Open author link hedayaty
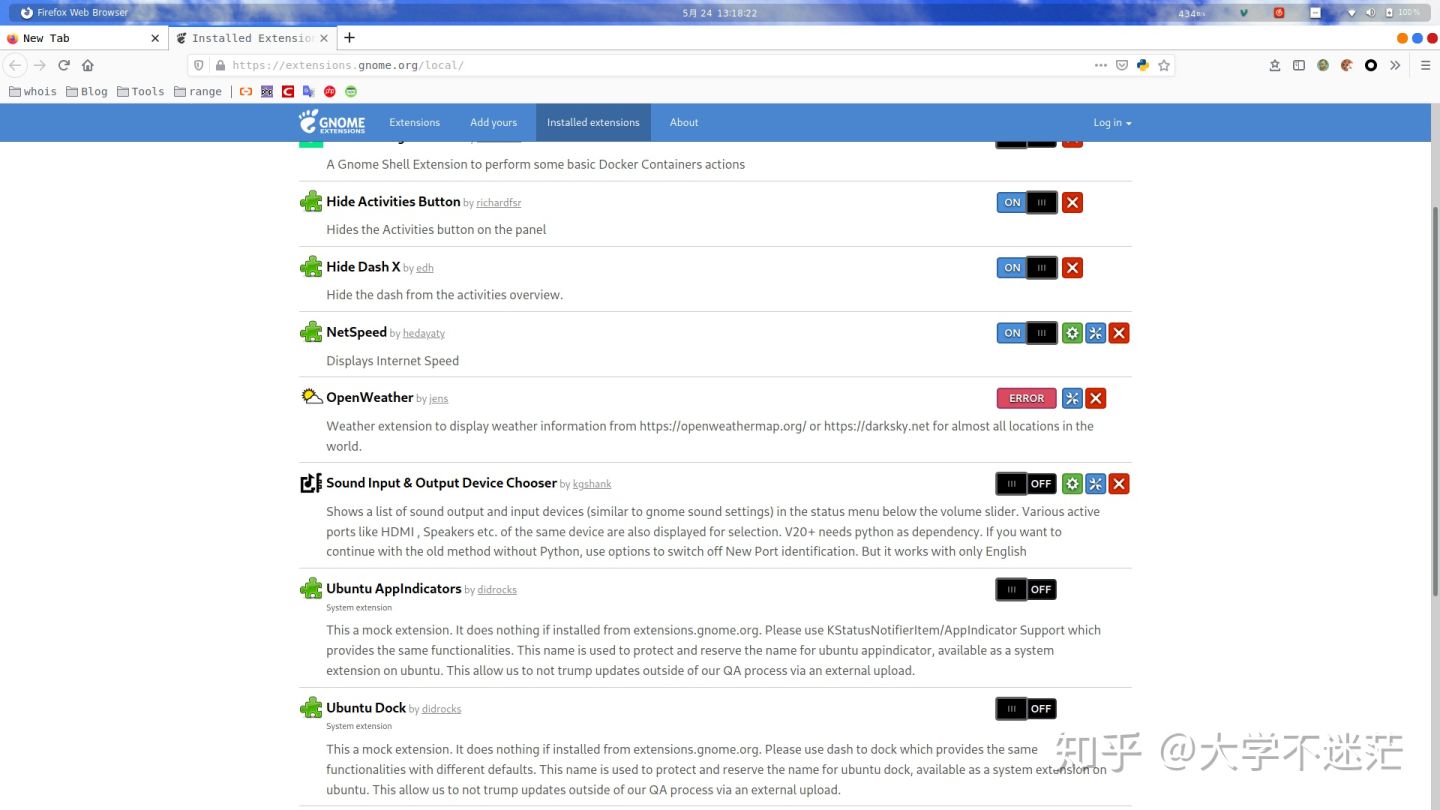 click(x=424, y=333)
